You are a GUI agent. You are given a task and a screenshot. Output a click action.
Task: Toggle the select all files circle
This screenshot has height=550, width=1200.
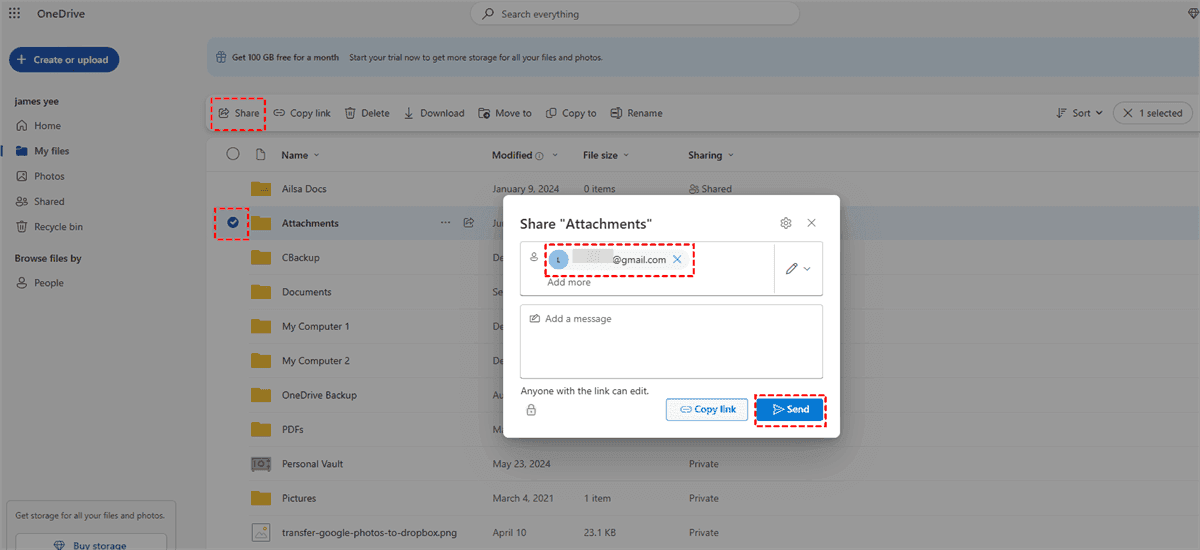click(233, 154)
